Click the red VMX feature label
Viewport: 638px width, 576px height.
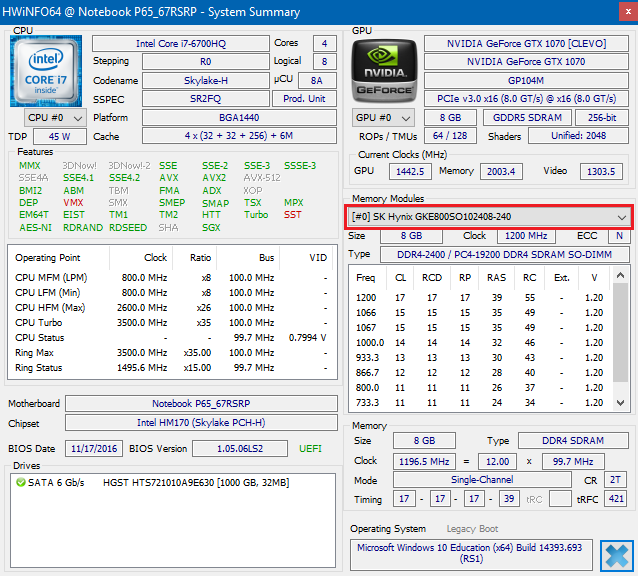[x=73, y=203]
